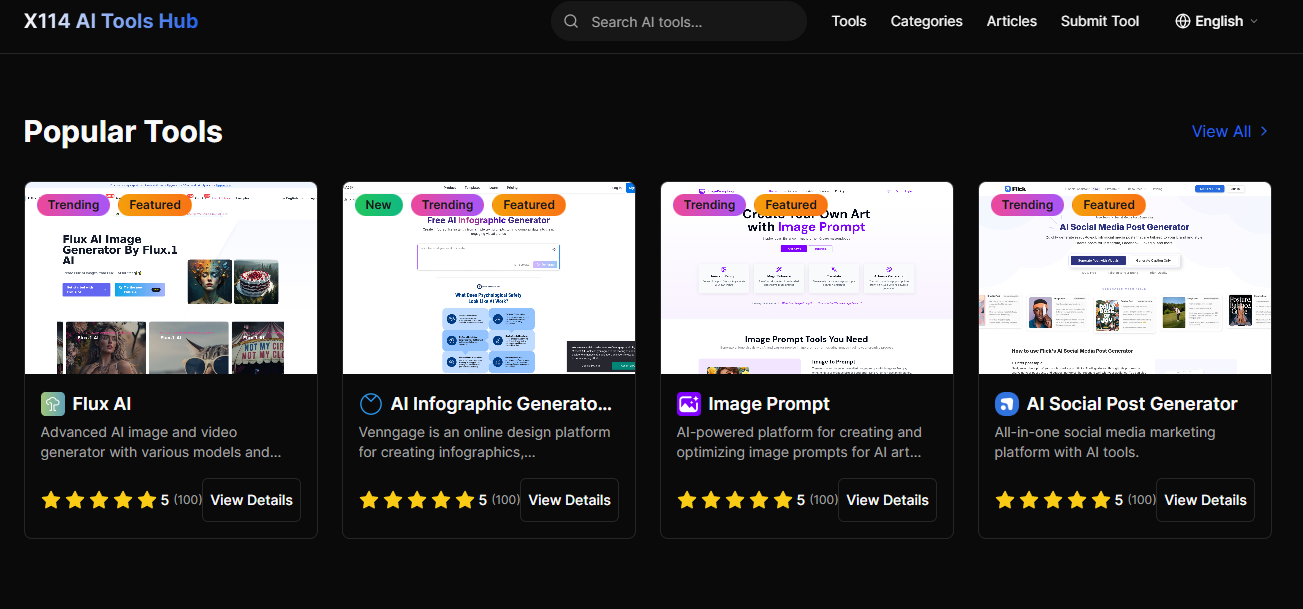Click the Flux AI card title
1303x609 pixels.
click(x=102, y=404)
